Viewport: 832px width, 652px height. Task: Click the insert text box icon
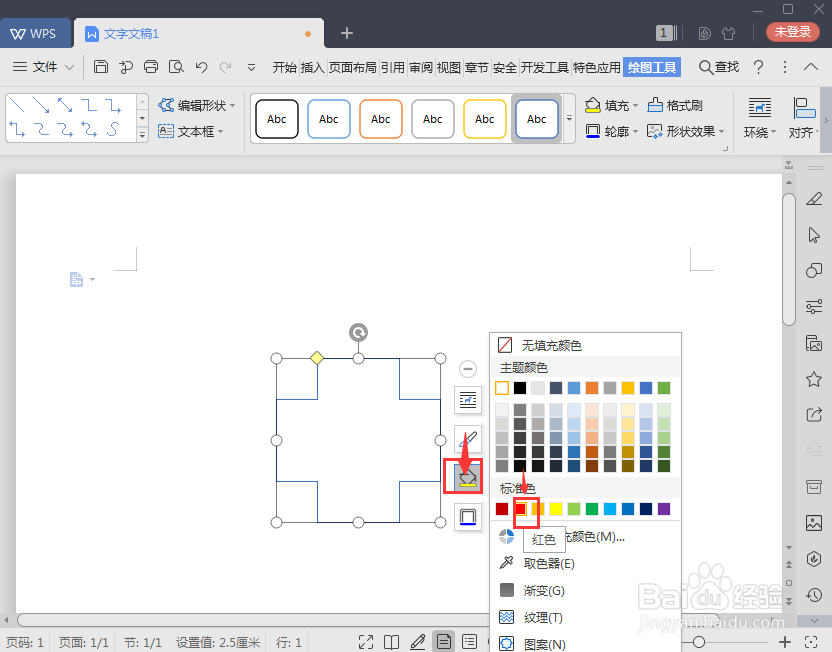166,130
